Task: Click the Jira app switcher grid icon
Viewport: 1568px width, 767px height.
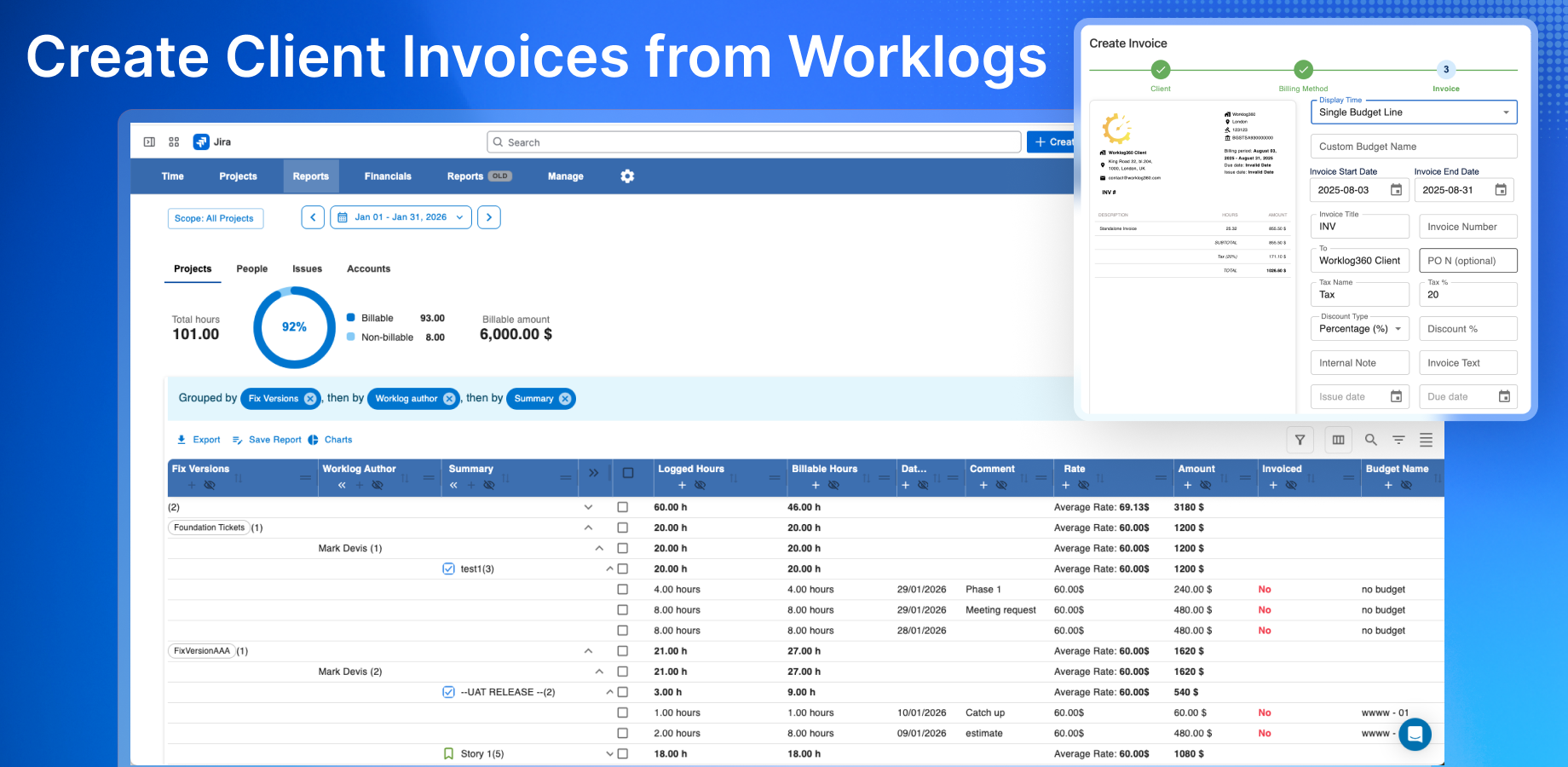Action: pyautogui.click(x=174, y=142)
